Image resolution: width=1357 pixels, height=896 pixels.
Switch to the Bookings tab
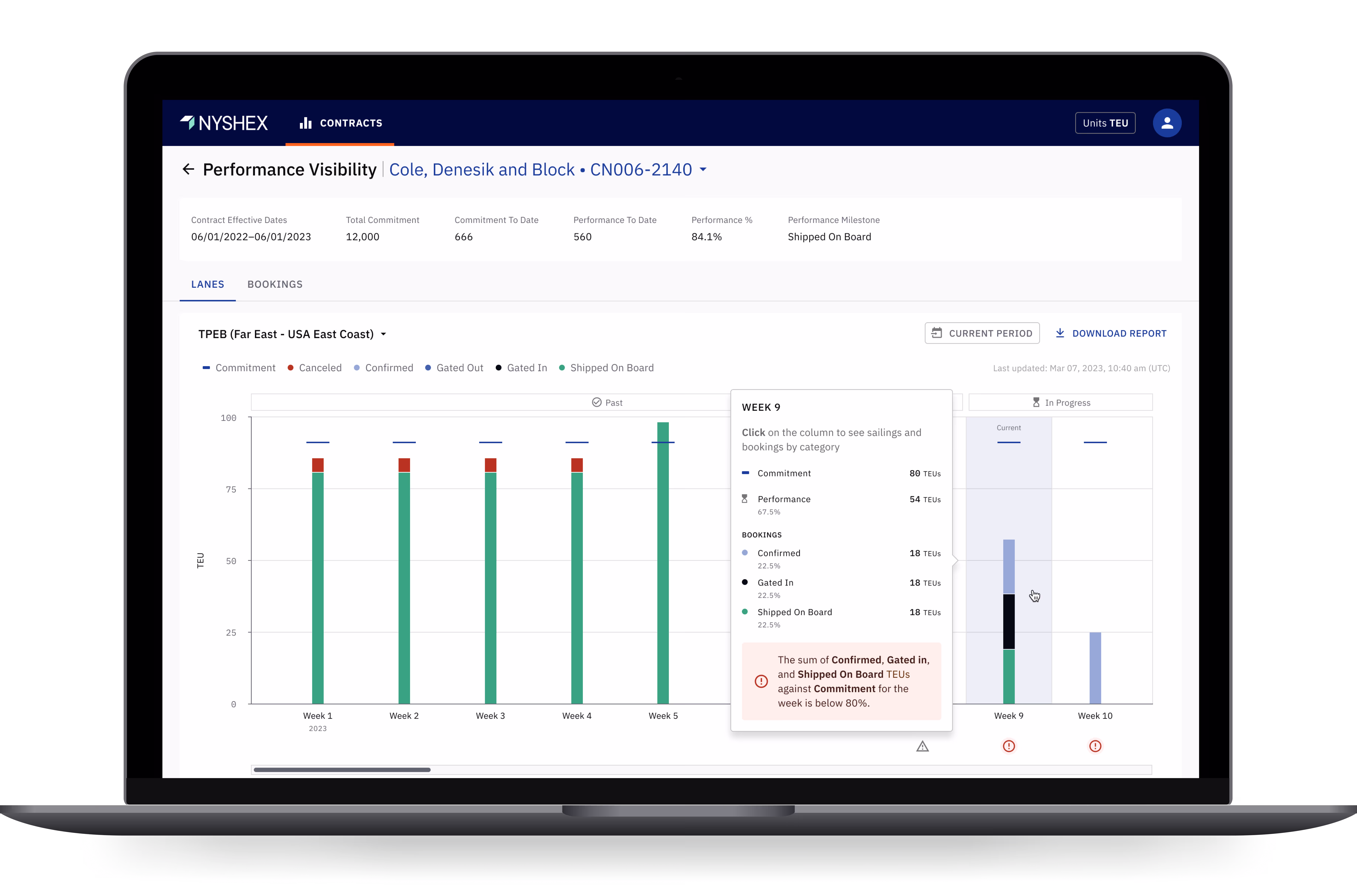[x=275, y=285]
